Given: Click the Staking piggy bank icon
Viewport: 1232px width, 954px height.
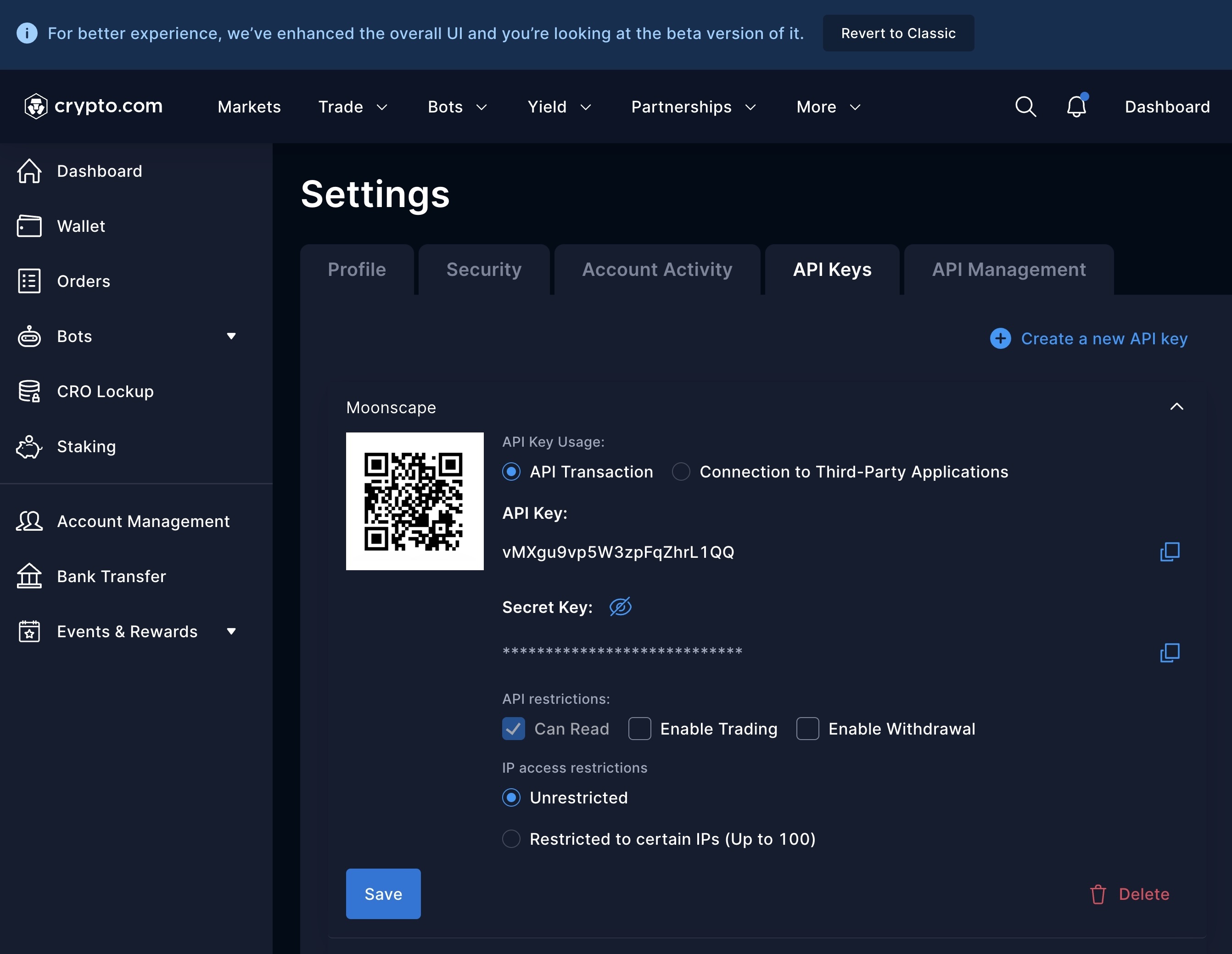Looking at the screenshot, I should [29, 446].
